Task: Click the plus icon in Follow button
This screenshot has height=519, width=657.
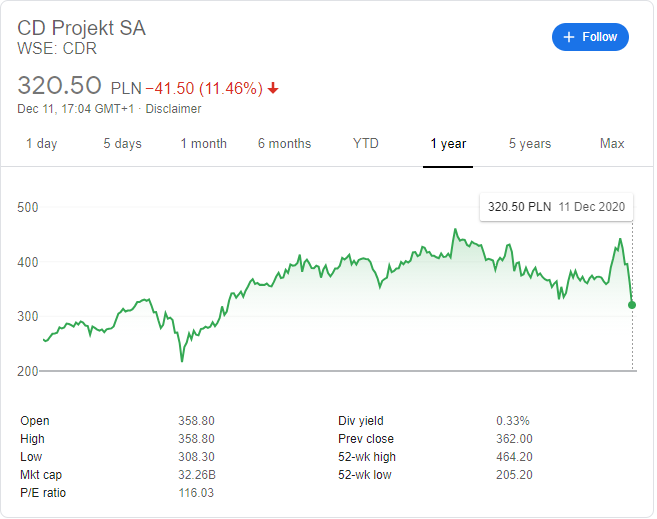Action: point(569,37)
